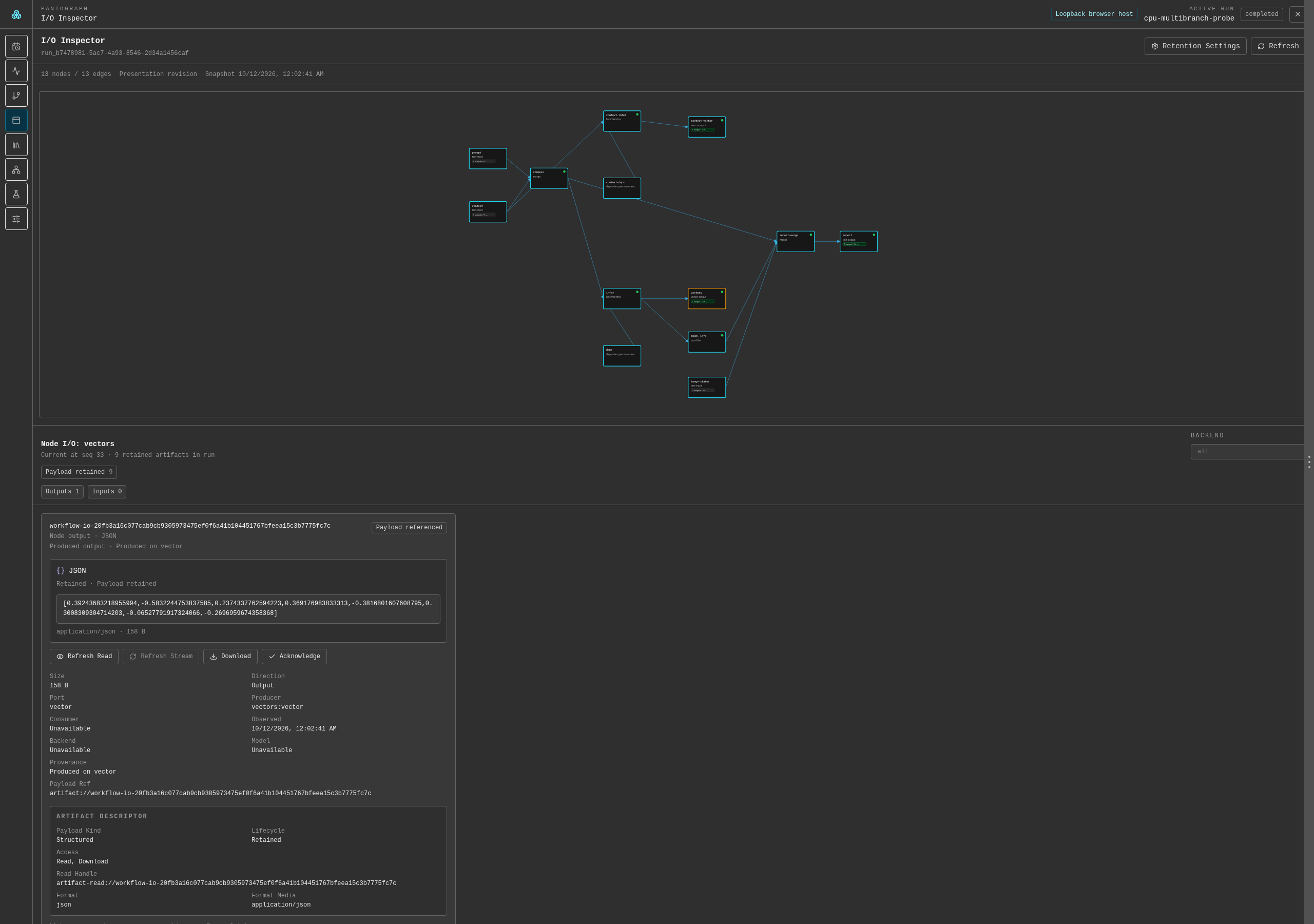The width and height of the screenshot is (1314, 924).
Task: Select the compose merge node
Action: pyautogui.click(x=549, y=178)
